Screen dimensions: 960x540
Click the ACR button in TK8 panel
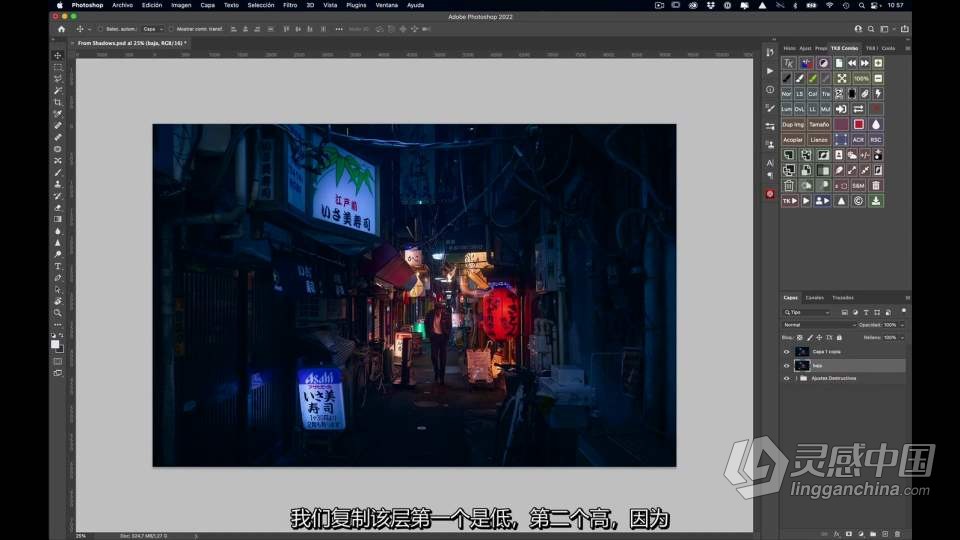[x=858, y=140]
